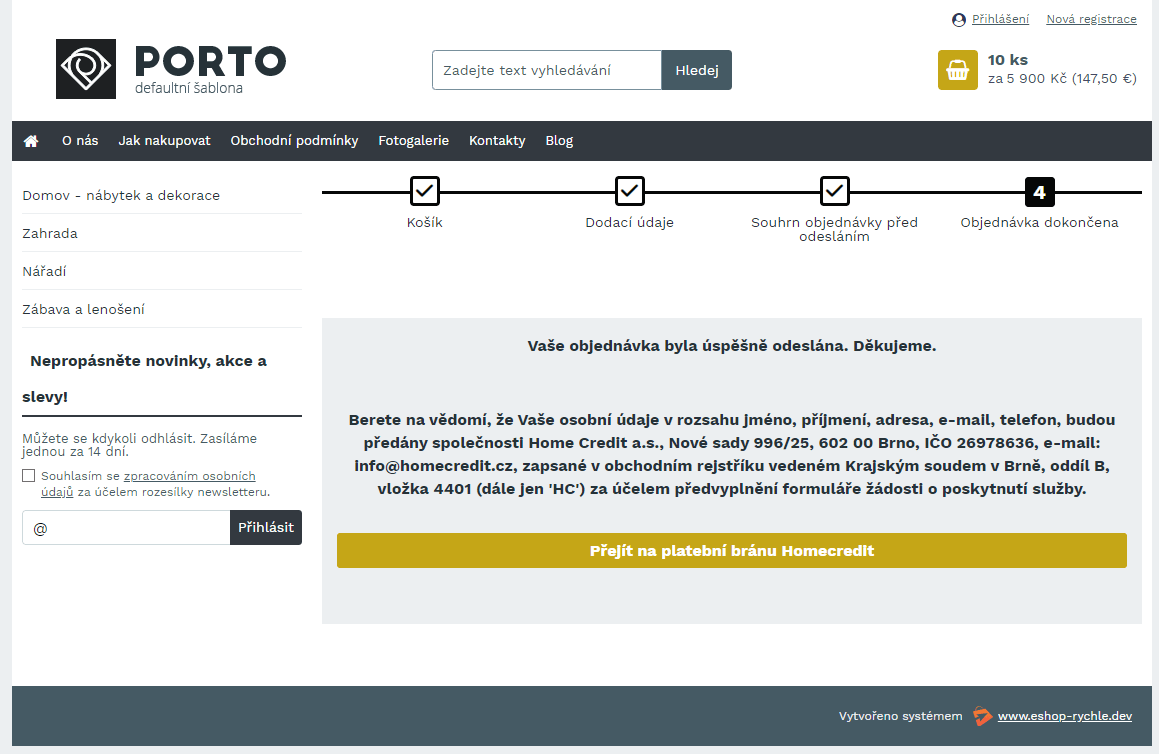This screenshot has width=1159, height=754.
Task: Click the user profile icon beside Přihlášení
Action: pyautogui.click(x=959, y=20)
